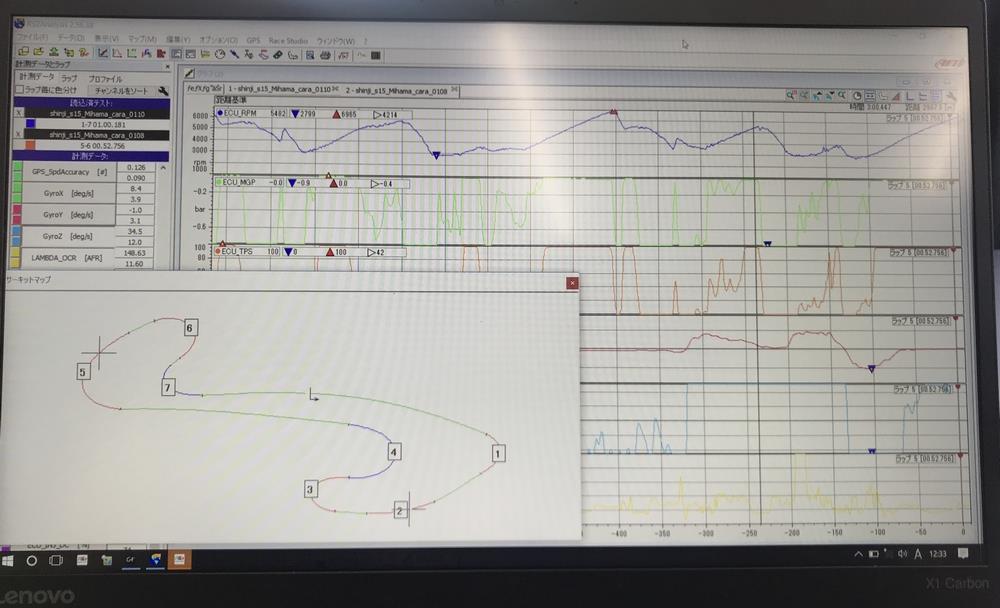Switch to the プロファイル tab

(x=105, y=79)
